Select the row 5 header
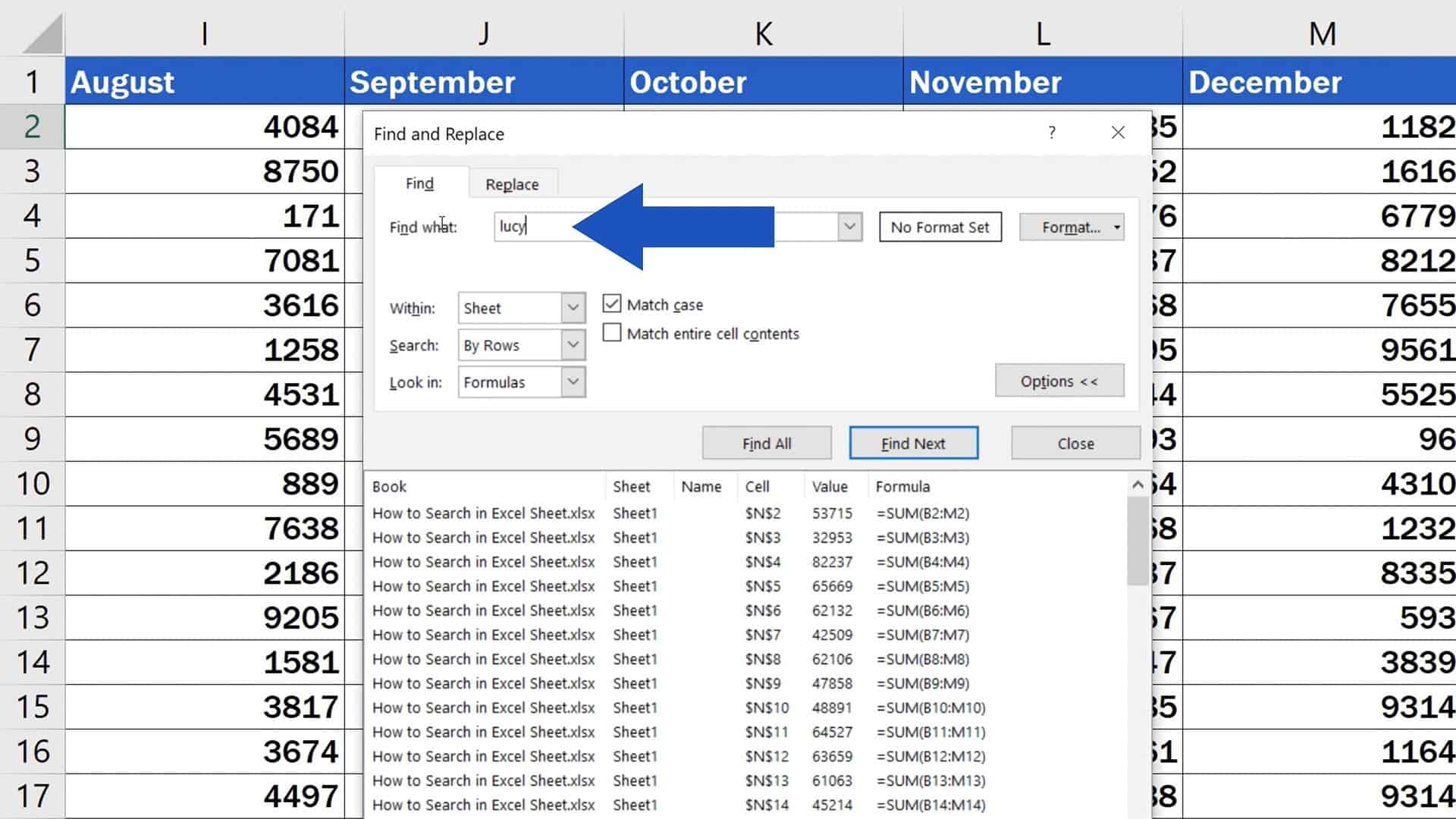This screenshot has width=1456, height=819. (x=32, y=260)
